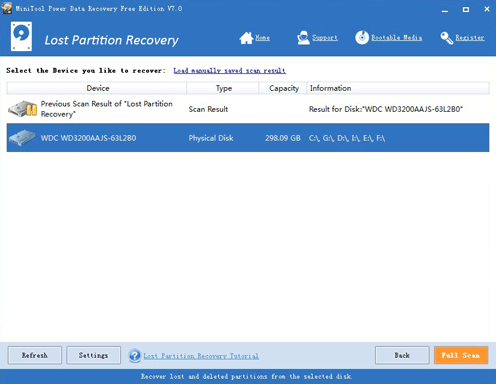496x384 pixels.
Task: Click the Lost Partition Recovery disk logo
Action: click(x=21, y=36)
